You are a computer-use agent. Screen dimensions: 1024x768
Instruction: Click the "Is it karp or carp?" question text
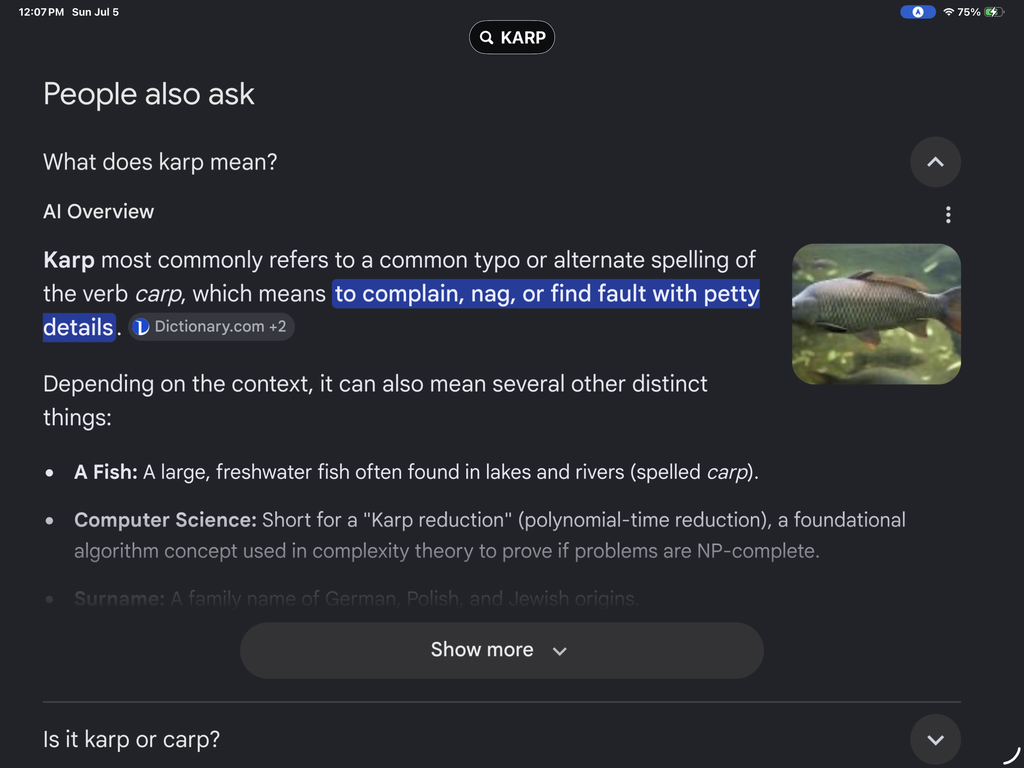(x=131, y=739)
